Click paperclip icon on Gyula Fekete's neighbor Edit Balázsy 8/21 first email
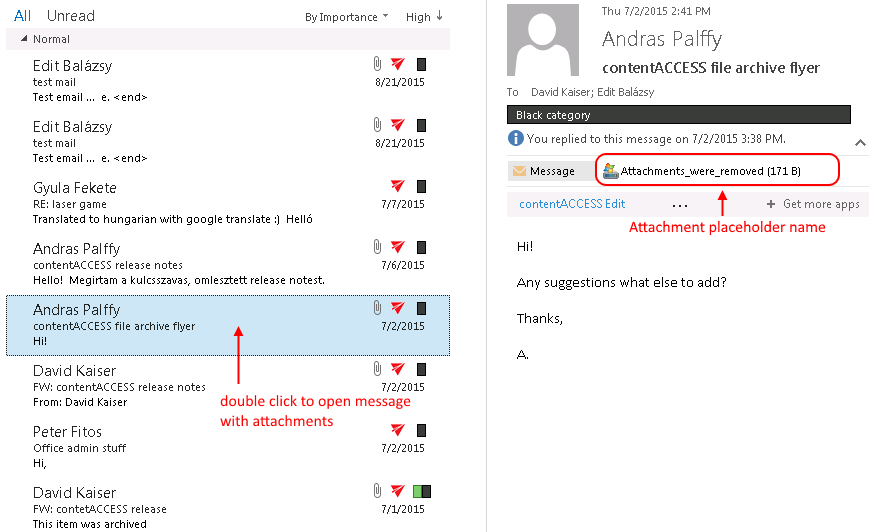 [377, 65]
